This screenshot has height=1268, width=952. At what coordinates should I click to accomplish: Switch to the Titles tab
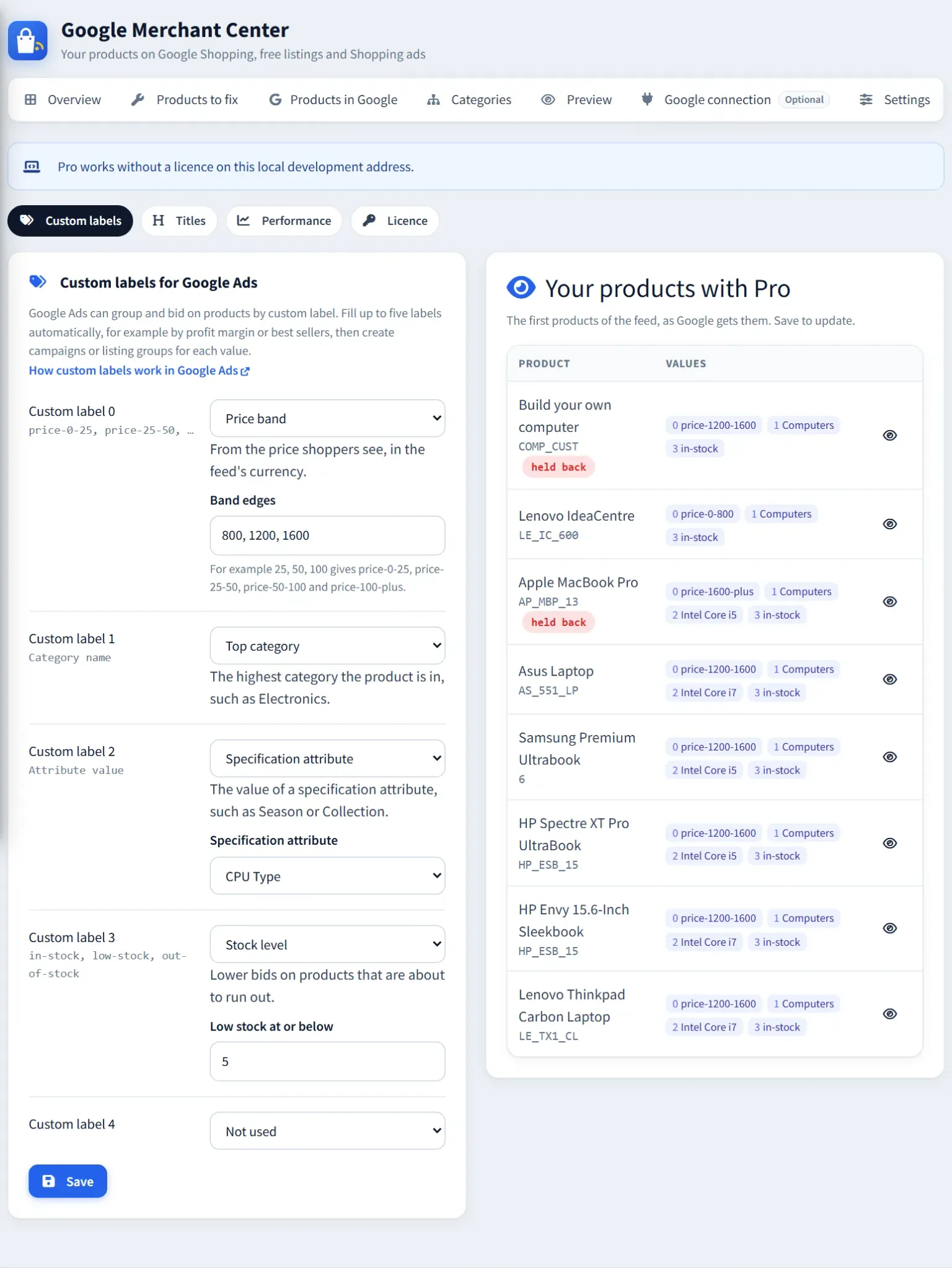(179, 221)
